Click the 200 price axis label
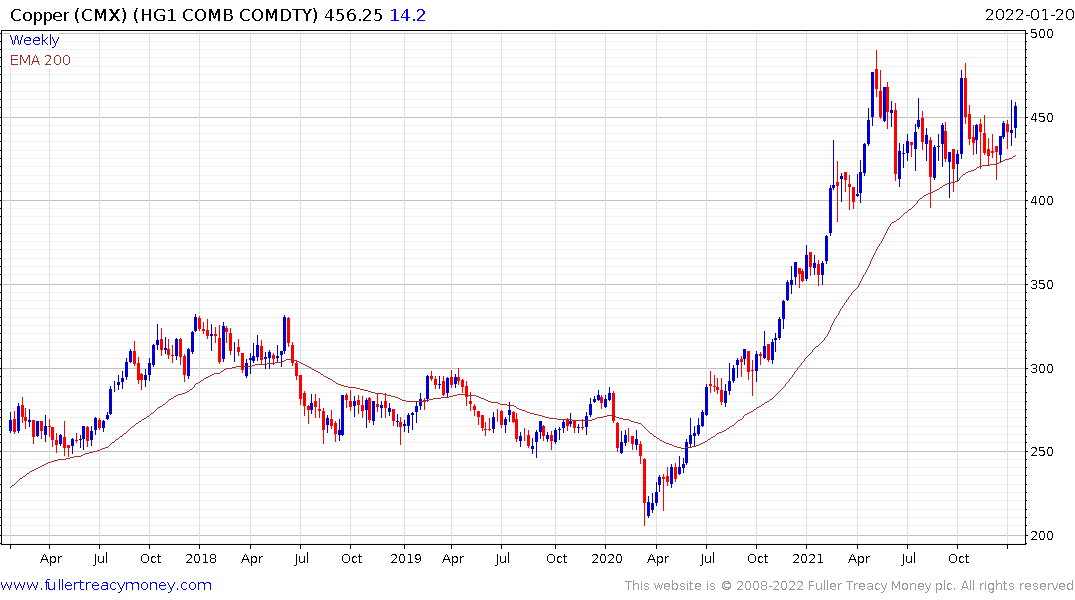Screen dimensions: 1075x600 pyautogui.click(x=1042, y=536)
